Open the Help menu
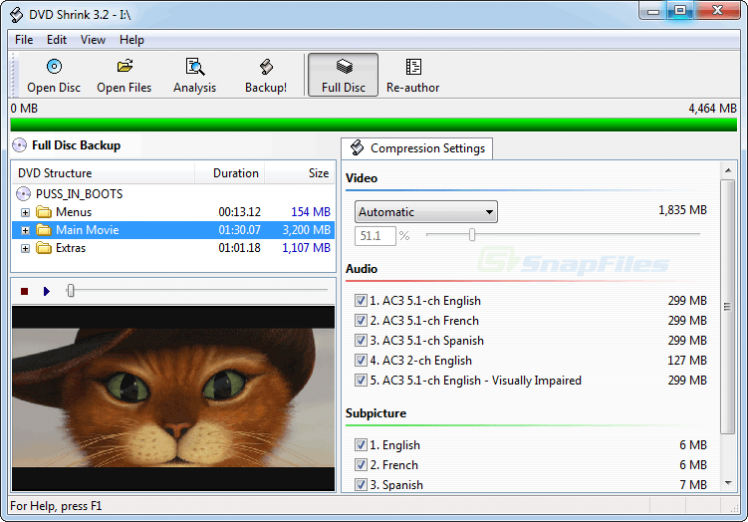Image resolution: width=748 pixels, height=522 pixels. pos(132,40)
